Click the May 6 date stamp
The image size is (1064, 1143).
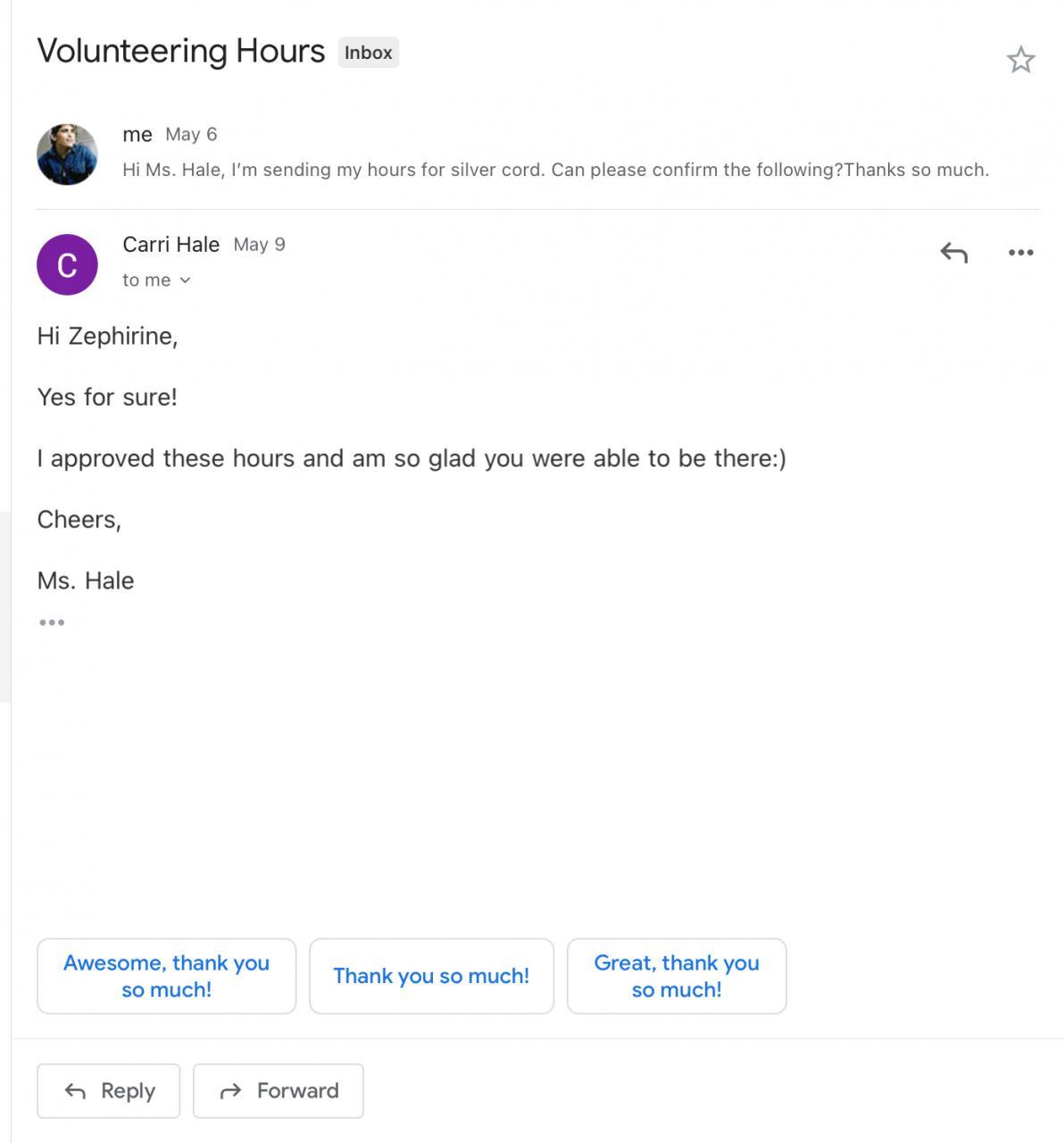pos(191,135)
